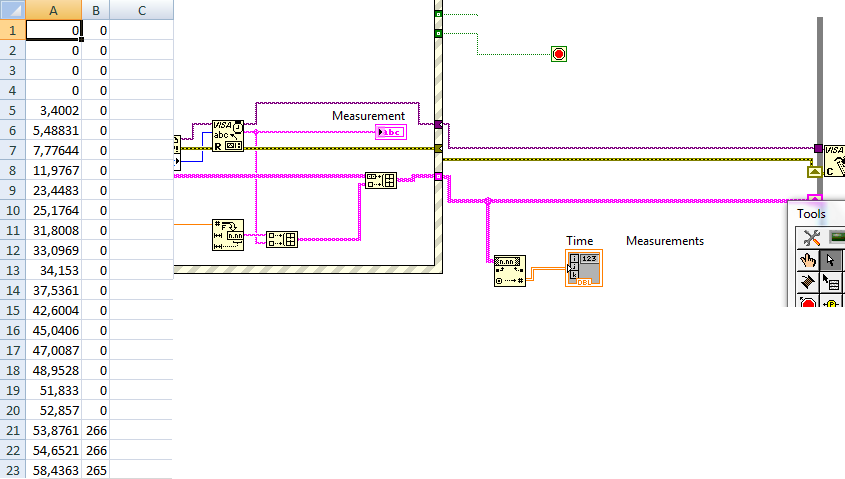The image size is (845, 479).
Task: Select the Object Shortcut Menu tool
Action: (x=830, y=282)
